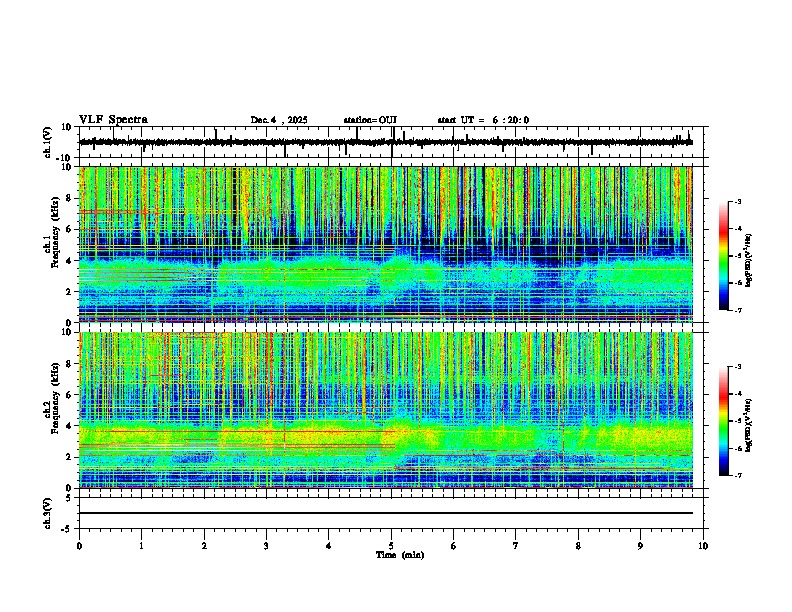Click the 'Time (min)' axis label
Image resolution: width=792 pixels, height=612 pixels.
400,555
